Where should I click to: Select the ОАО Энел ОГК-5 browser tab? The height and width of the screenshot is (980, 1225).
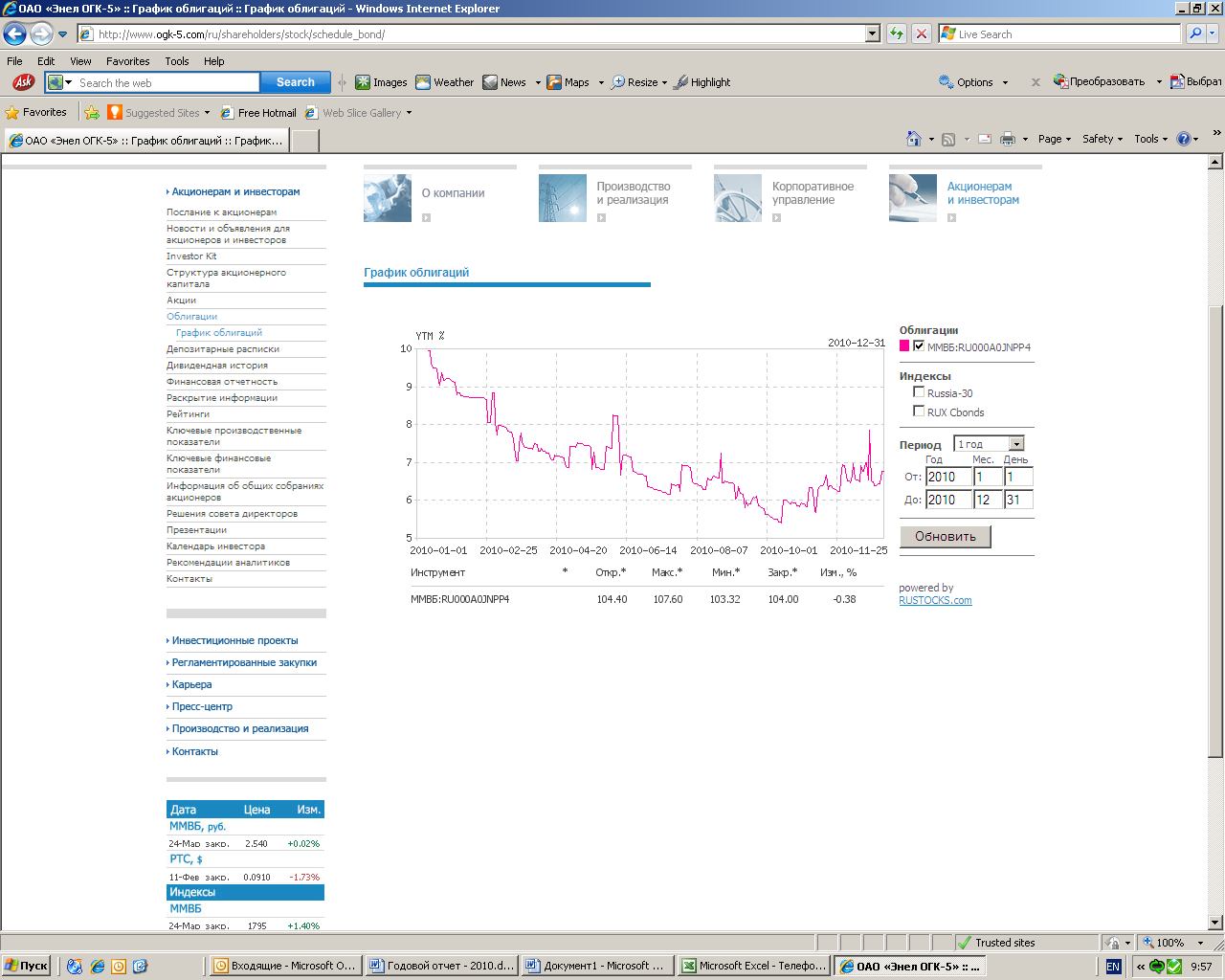[146, 140]
